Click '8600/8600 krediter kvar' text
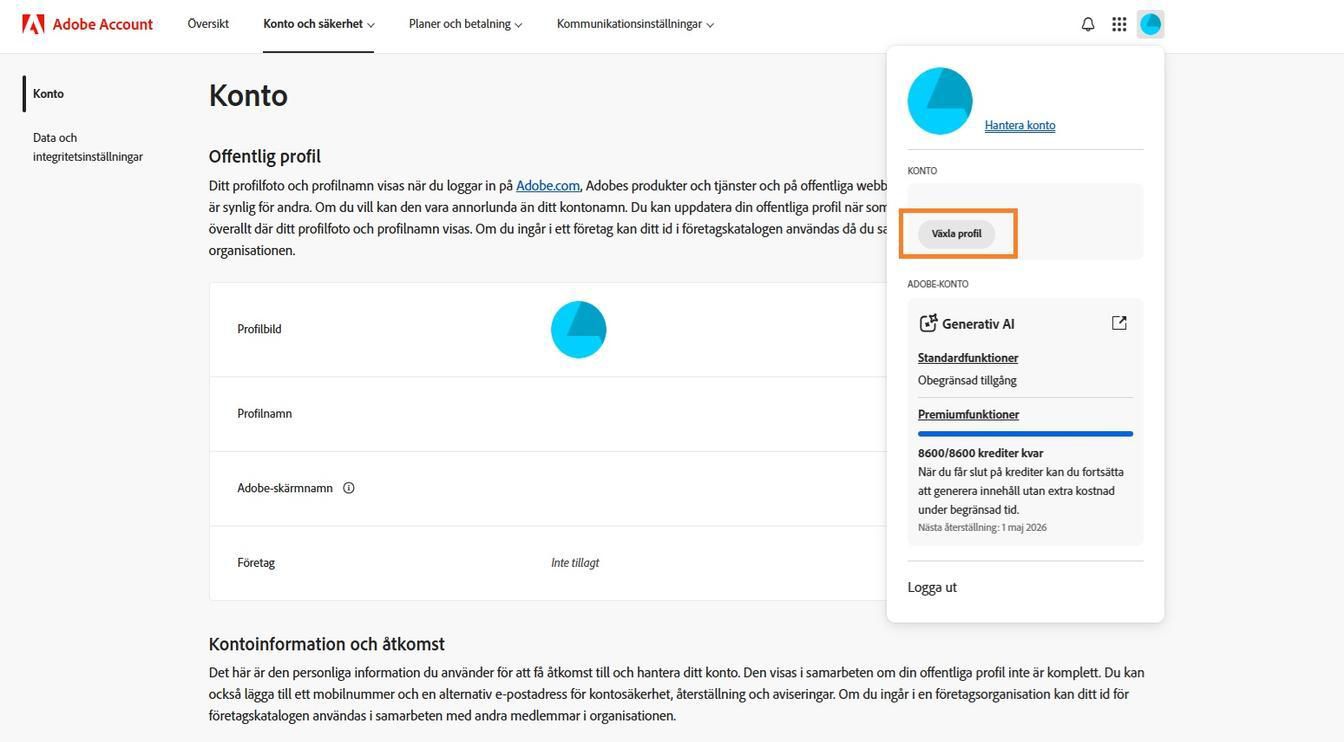Screen dimensions: 1344x742 point(980,453)
